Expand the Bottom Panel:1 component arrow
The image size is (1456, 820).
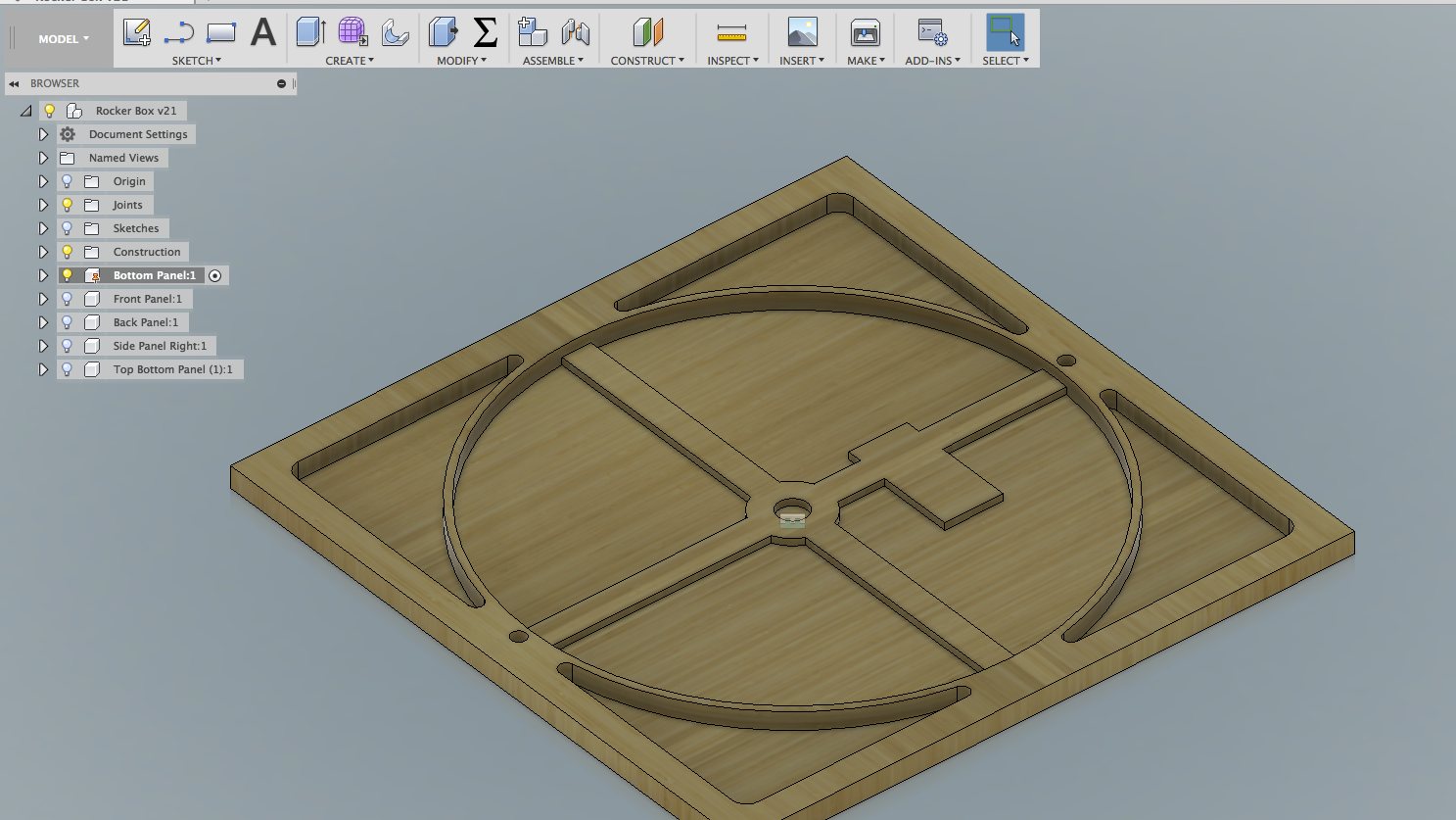43,275
